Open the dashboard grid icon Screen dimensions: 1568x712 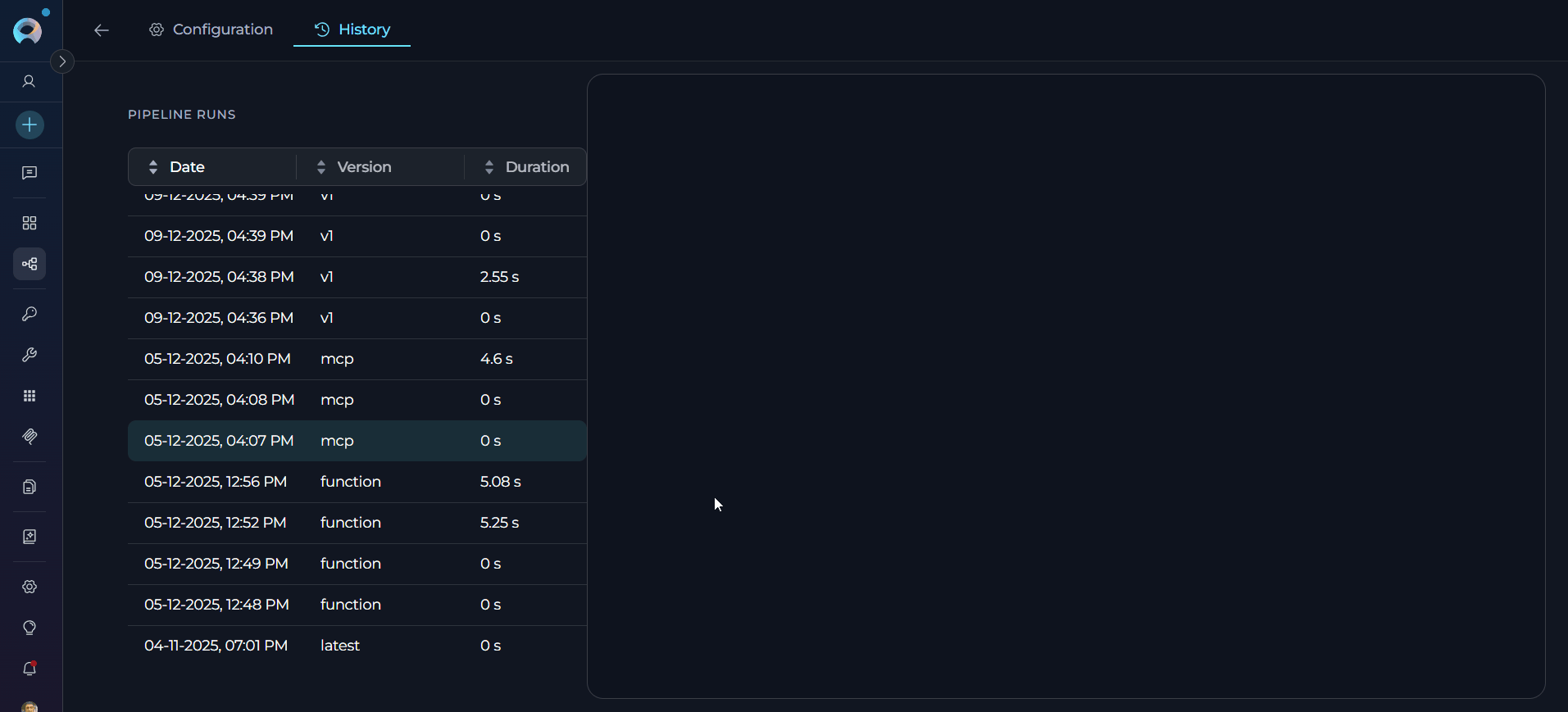pyautogui.click(x=30, y=223)
